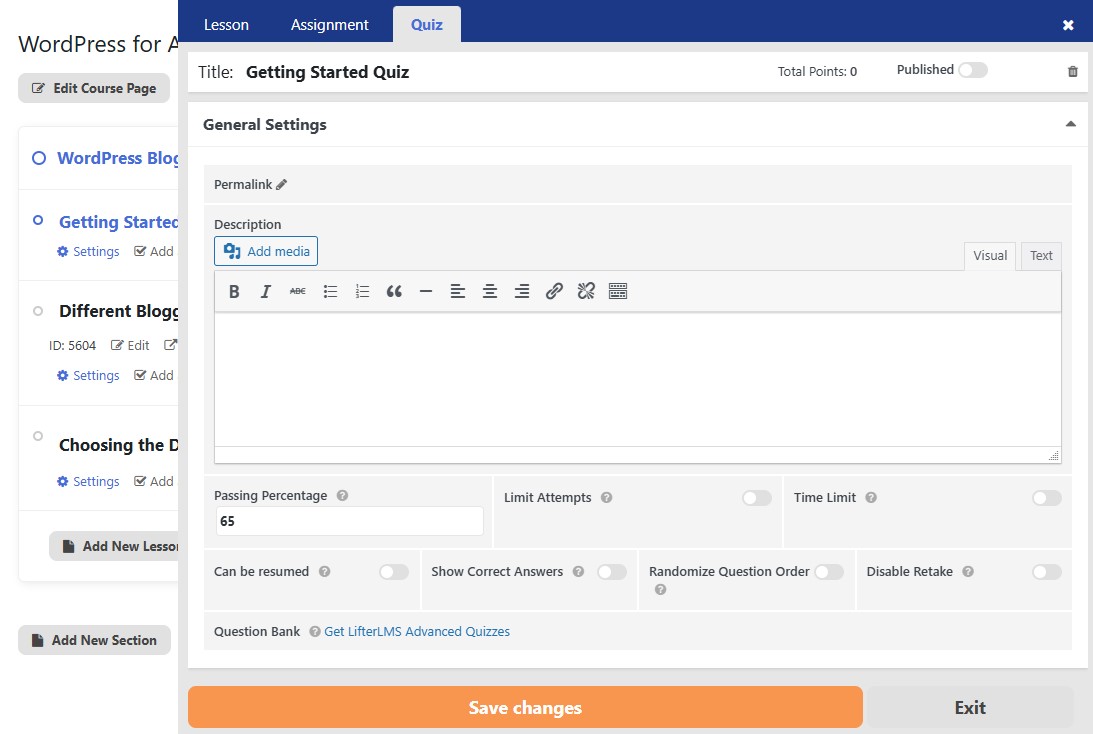Close the quiz editor panel
The height and width of the screenshot is (734, 1093).
[1068, 25]
